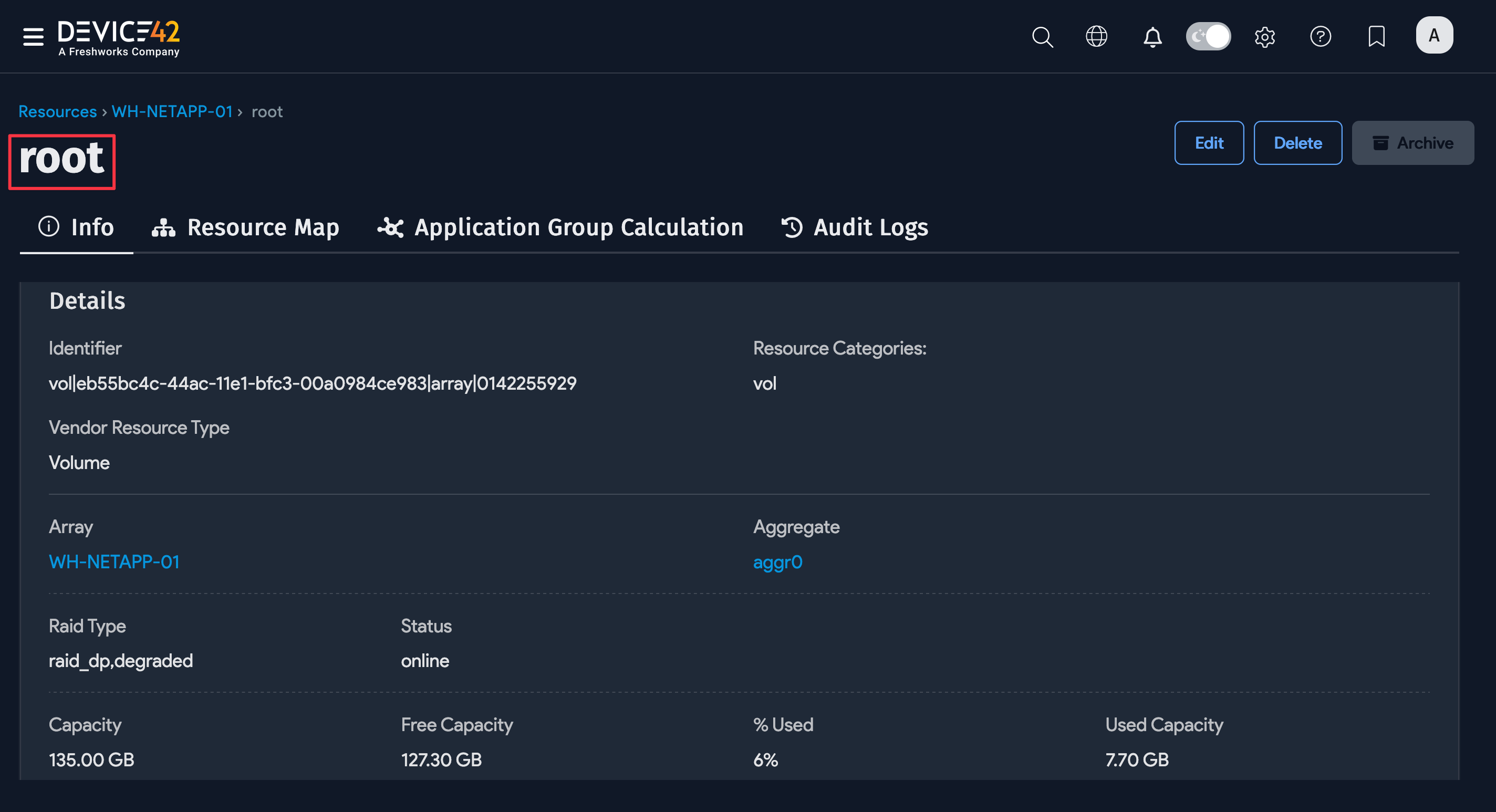Screen dimensions: 1496x812
Task: Click the Archive button
Action: pyautogui.click(x=1413, y=142)
